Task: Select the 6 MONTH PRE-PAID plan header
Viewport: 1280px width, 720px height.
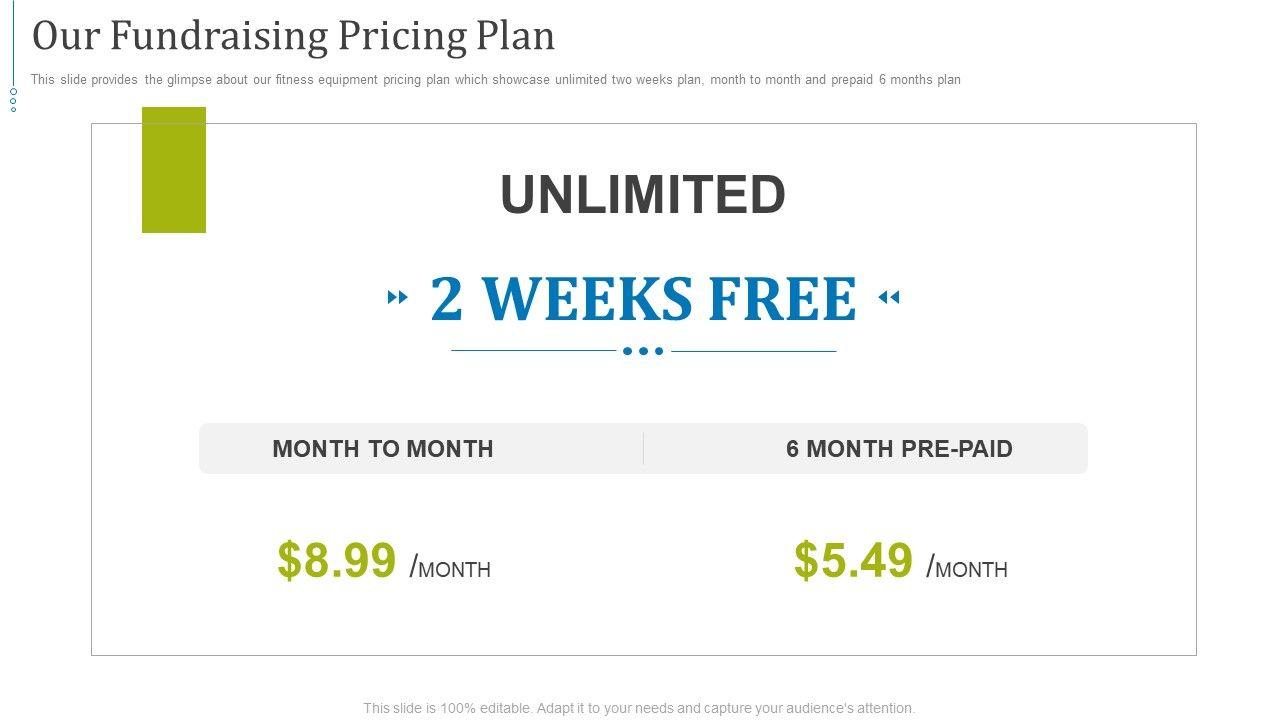Action: tap(899, 449)
